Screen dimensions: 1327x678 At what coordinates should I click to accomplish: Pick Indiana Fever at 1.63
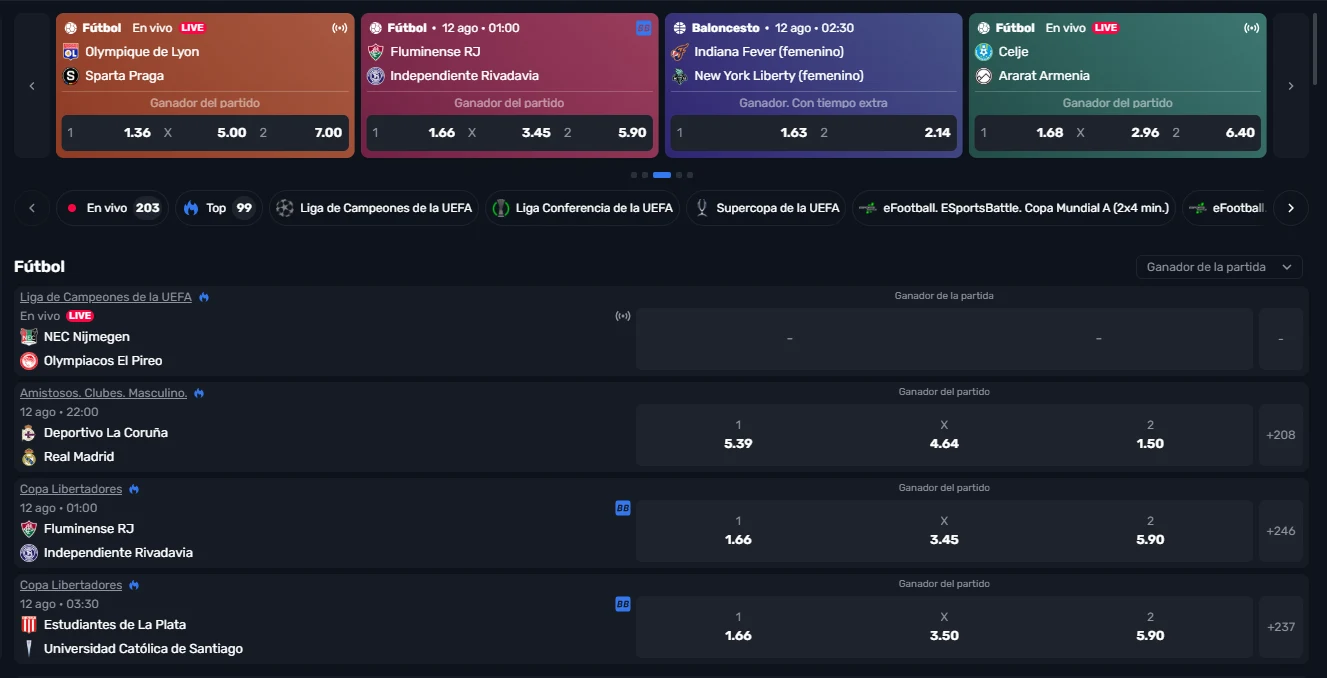coord(741,132)
